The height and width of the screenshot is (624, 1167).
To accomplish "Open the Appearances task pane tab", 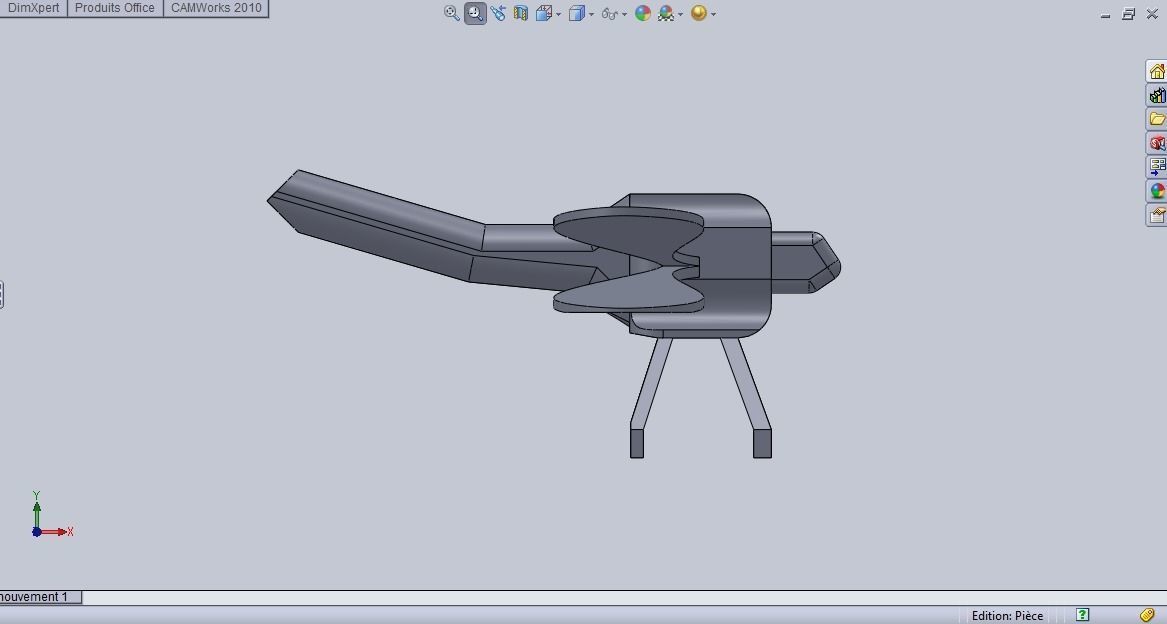I will point(1157,191).
